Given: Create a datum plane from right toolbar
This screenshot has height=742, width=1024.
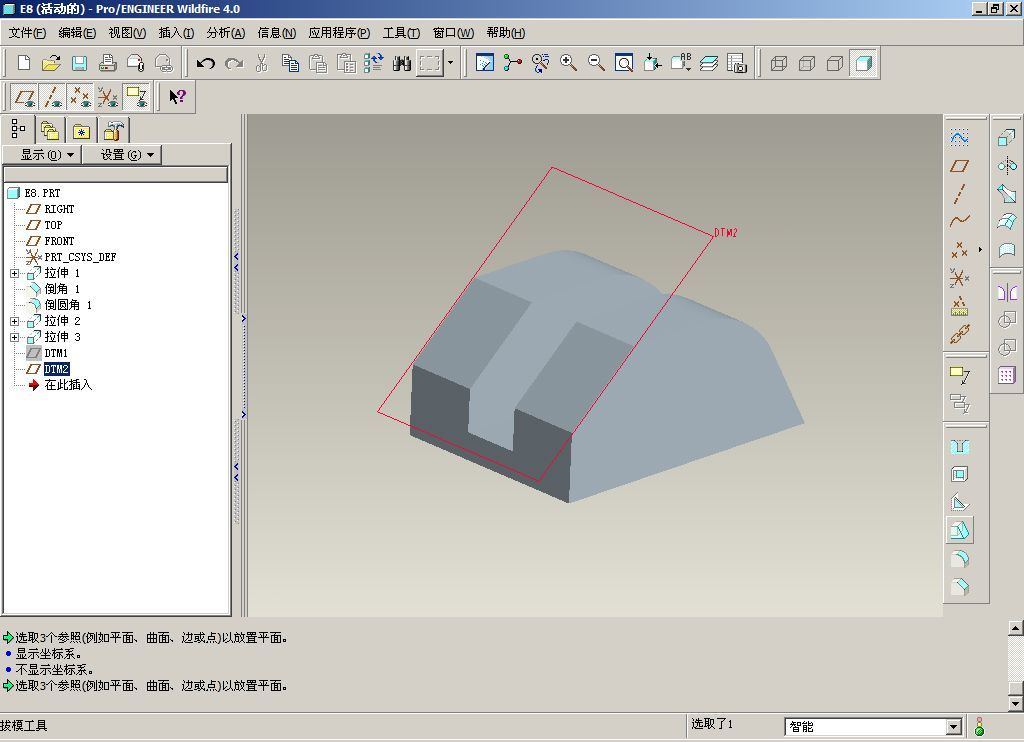Looking at the screenshot, I should point(959,166).
